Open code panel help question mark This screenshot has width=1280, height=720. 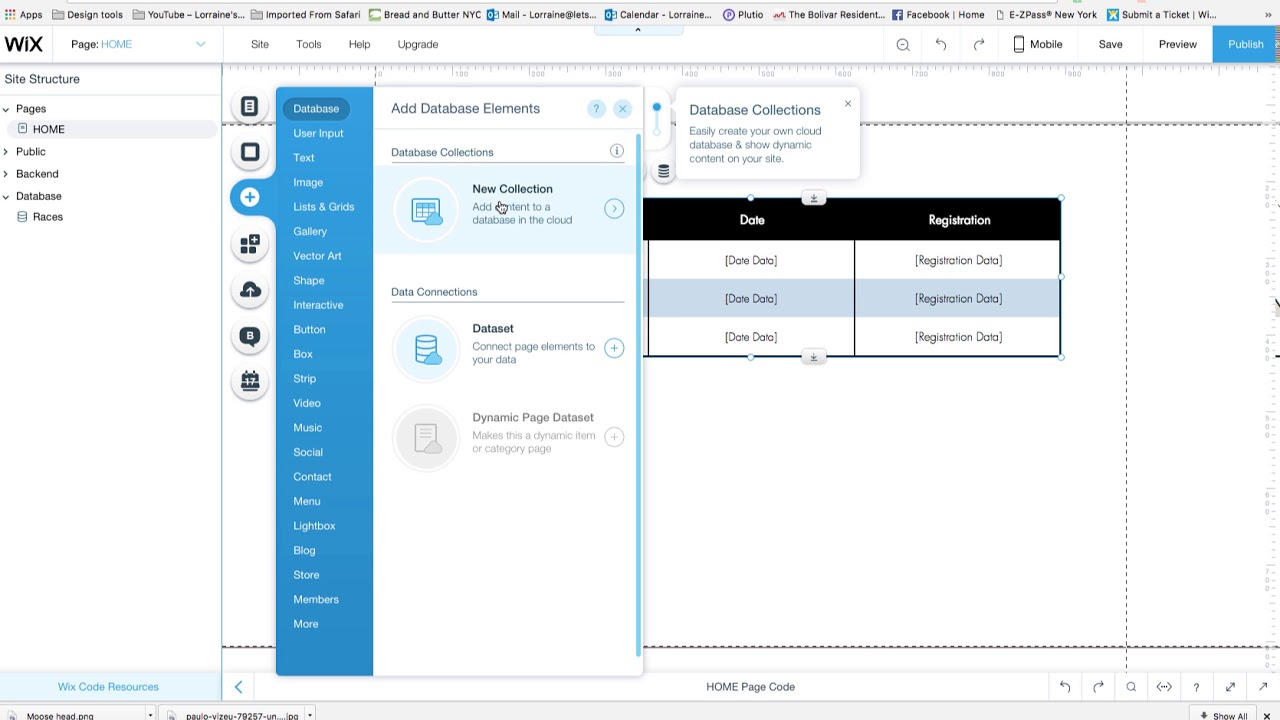tap(1196, 687)
